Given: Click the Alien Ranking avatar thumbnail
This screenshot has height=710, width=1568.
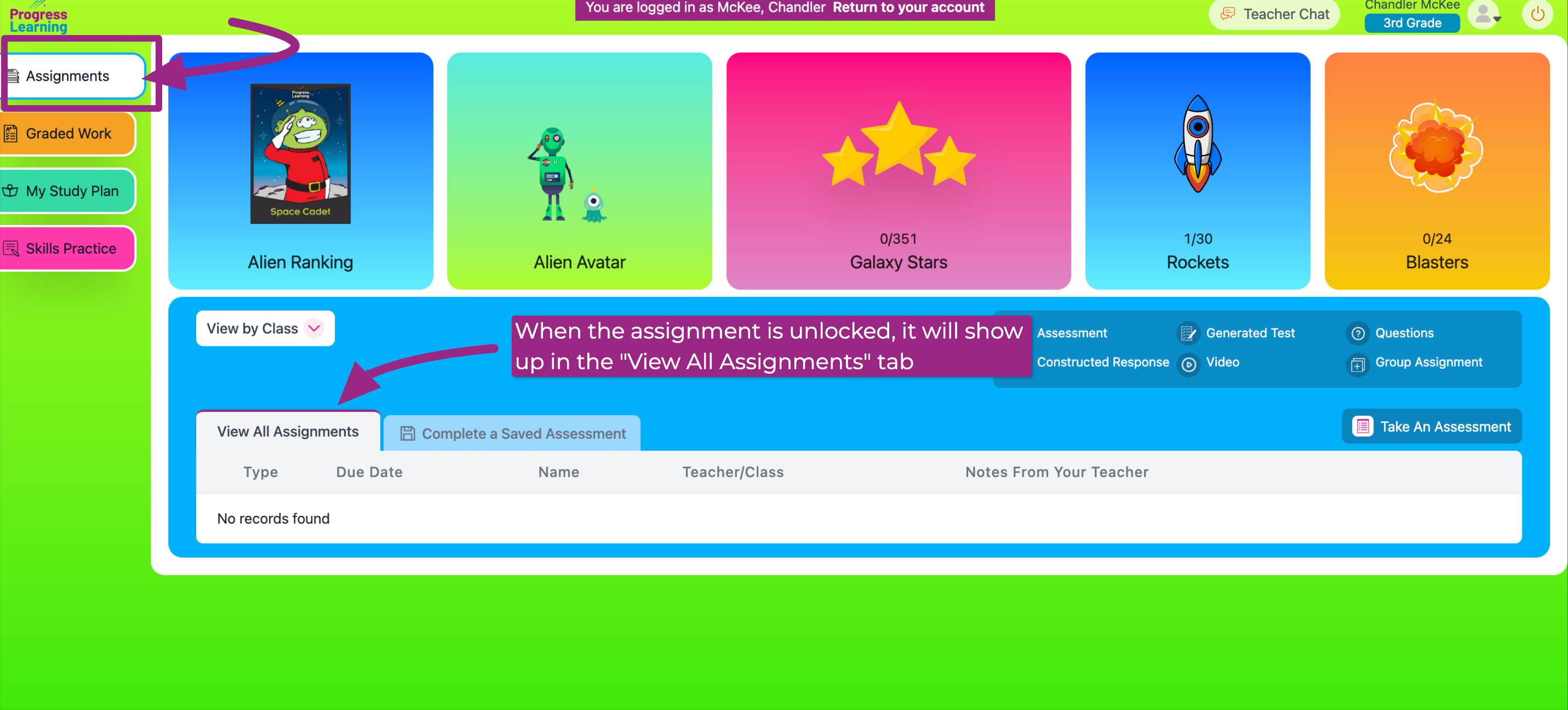Looking at the screenshot, I should point(302,152).
